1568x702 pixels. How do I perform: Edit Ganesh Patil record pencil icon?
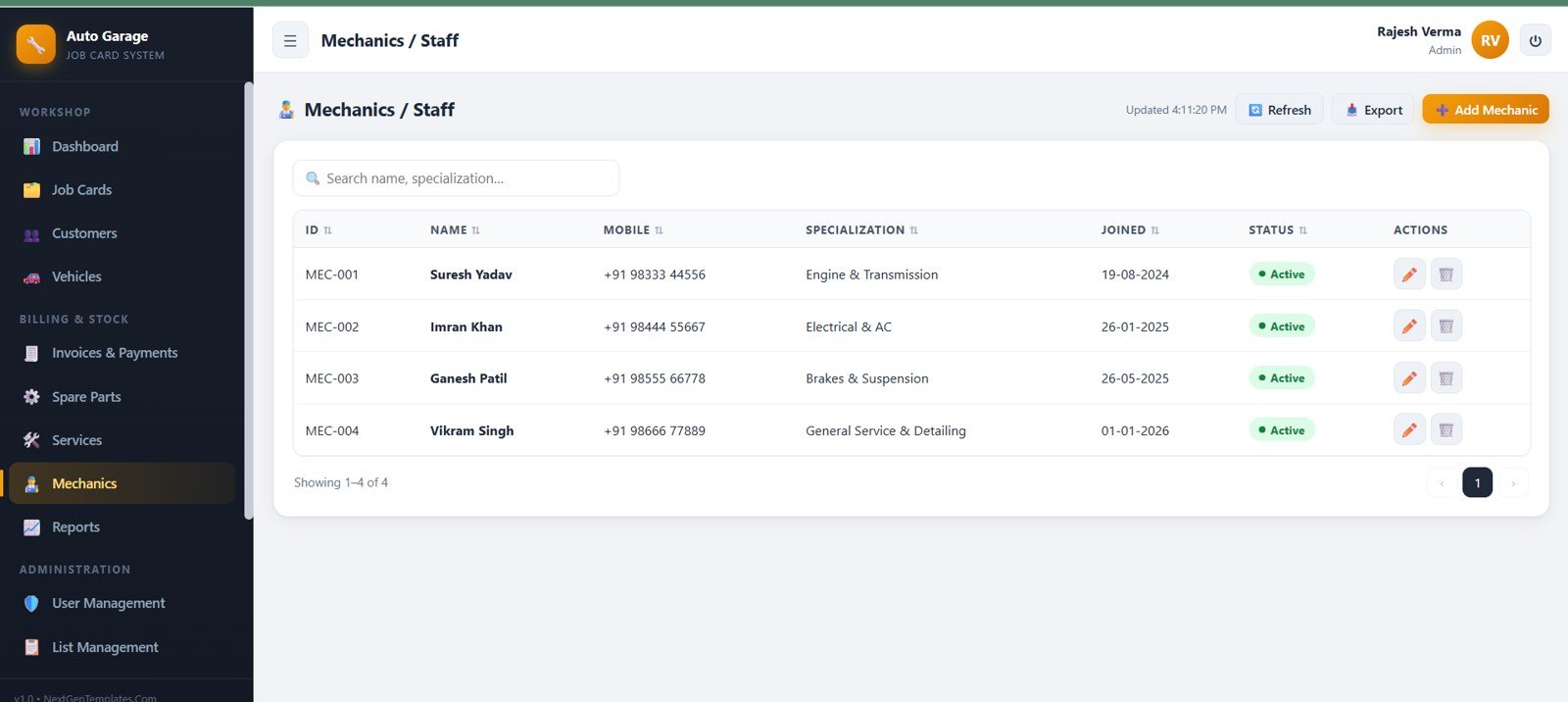click(x=1409, y=377)
